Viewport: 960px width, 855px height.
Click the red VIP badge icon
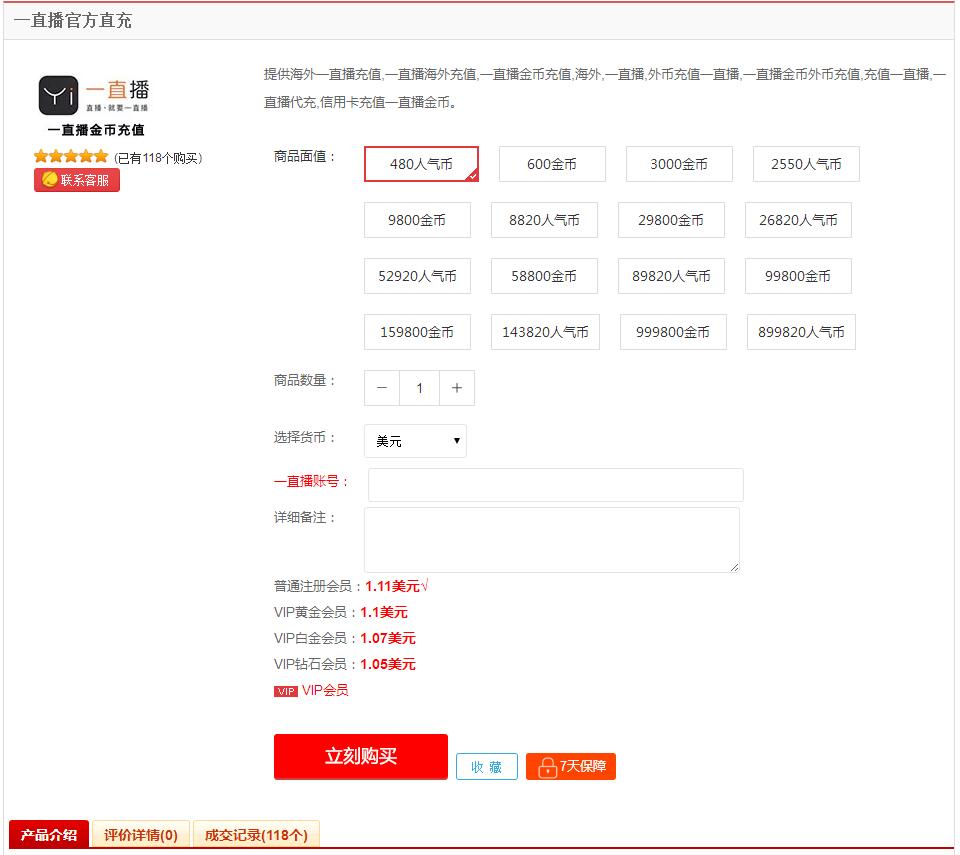[x=285, y=691]
